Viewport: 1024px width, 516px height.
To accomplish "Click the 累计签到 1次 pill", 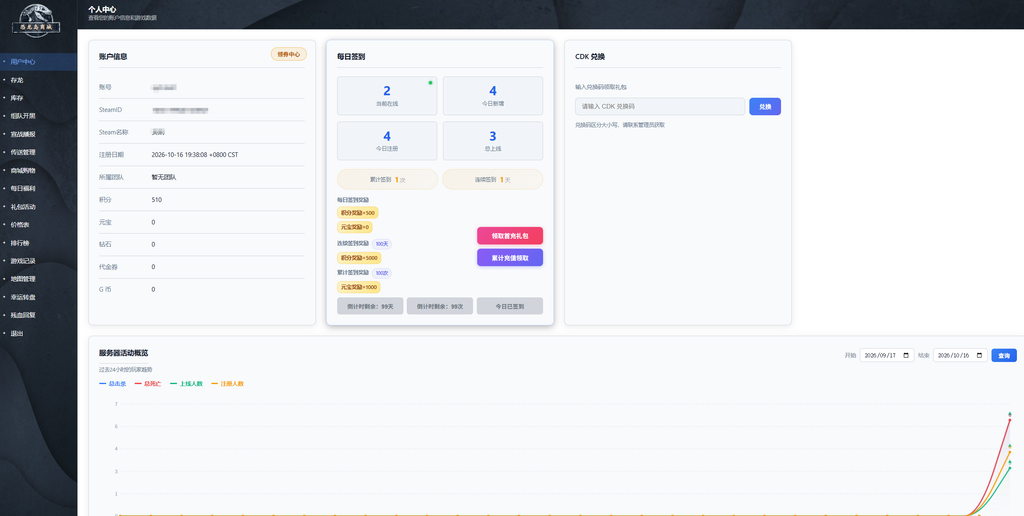I will pyautogui.click(x=387, y=180).
